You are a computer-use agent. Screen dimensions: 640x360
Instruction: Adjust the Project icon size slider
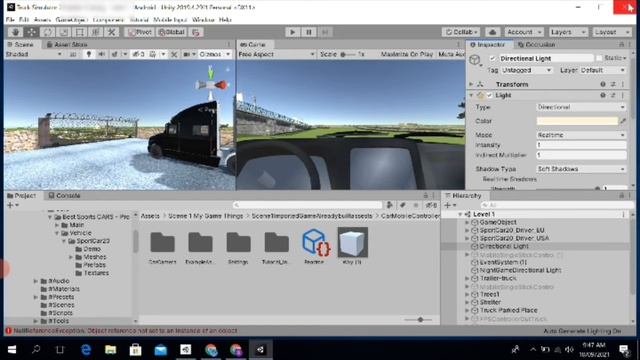pos(420,320)
